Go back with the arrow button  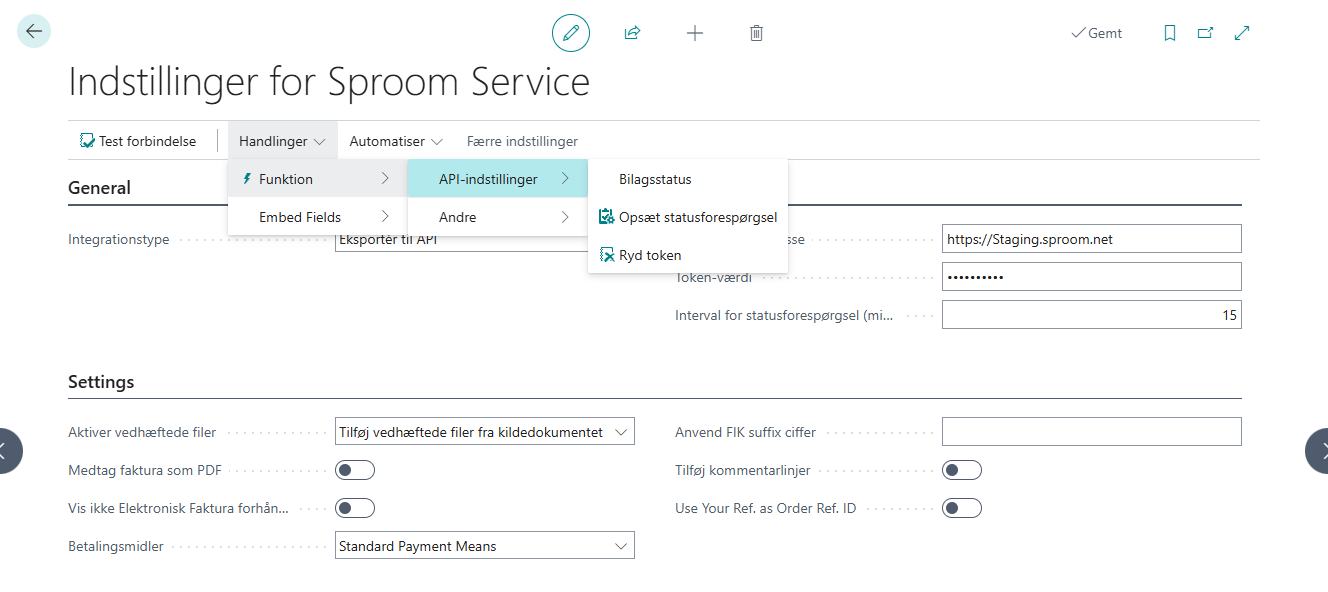coord(34,32)
